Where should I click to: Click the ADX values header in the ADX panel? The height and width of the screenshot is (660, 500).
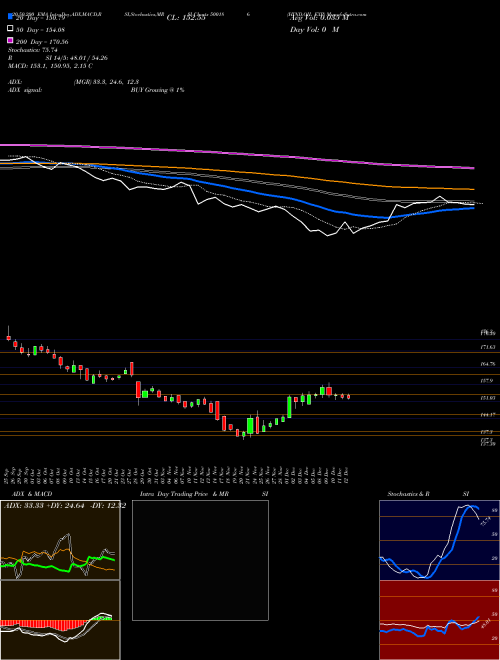point(65,506)
